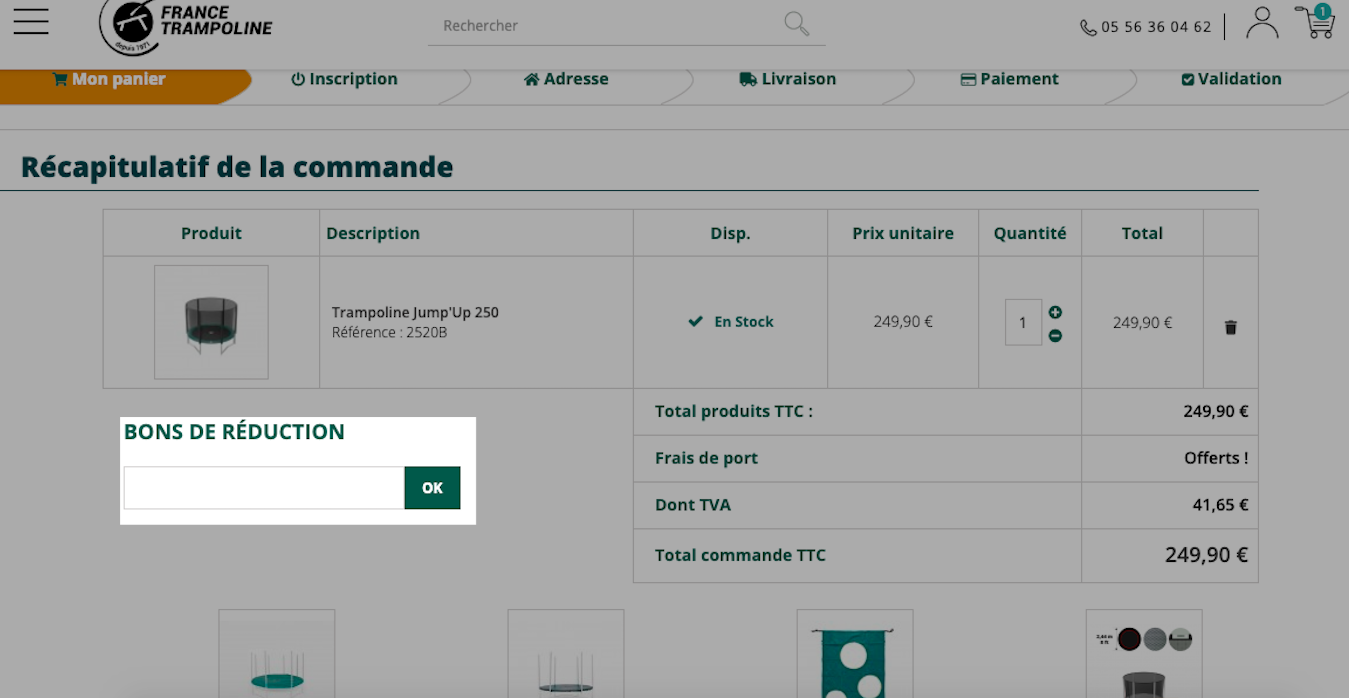Open the Trampoline Jump'Up 250 thumbnail
Viewport: 1349px width, 698px height.
211,322
